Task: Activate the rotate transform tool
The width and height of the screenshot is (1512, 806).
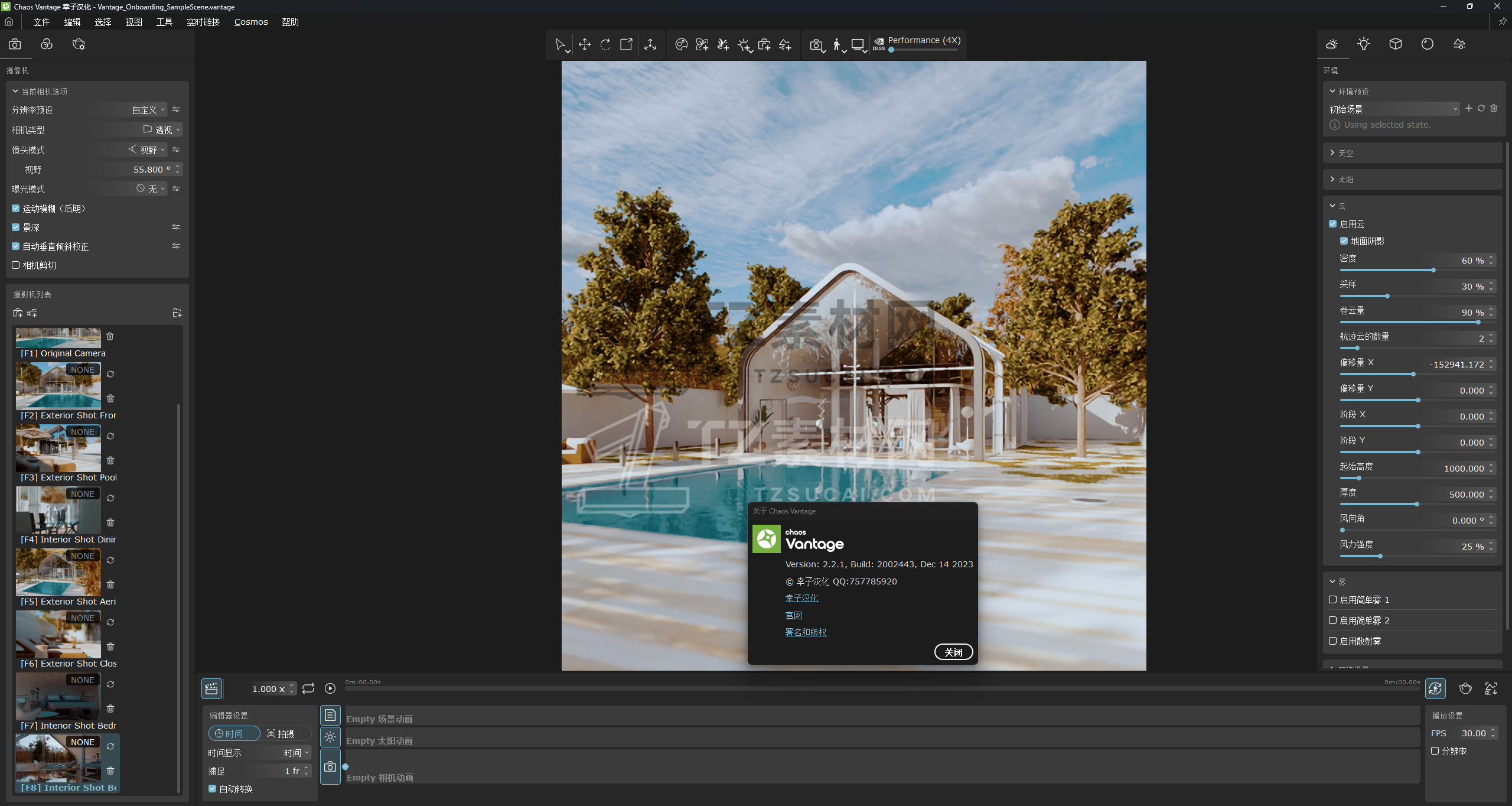Action: pyautogui.click(x=605, y=44)
